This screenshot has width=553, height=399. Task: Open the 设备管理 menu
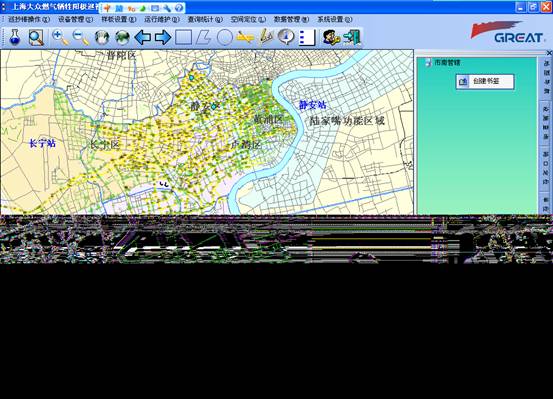[75, 19]
